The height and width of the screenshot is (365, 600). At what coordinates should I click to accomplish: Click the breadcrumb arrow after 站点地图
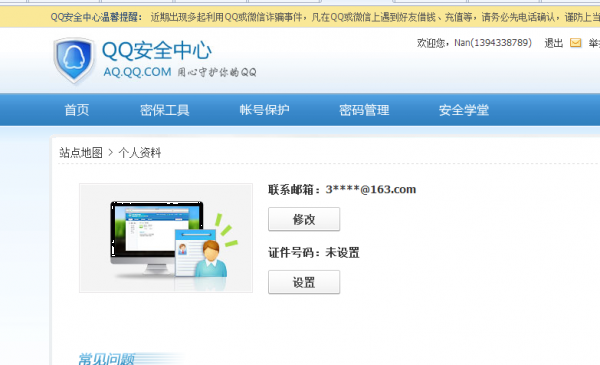(x=111, y=153)
